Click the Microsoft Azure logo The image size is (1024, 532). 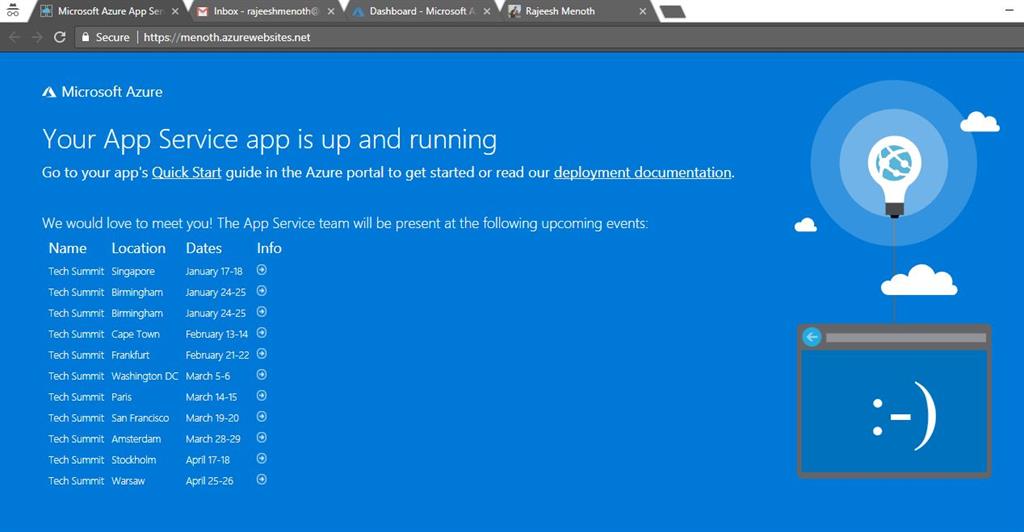(x=103, y=92)
